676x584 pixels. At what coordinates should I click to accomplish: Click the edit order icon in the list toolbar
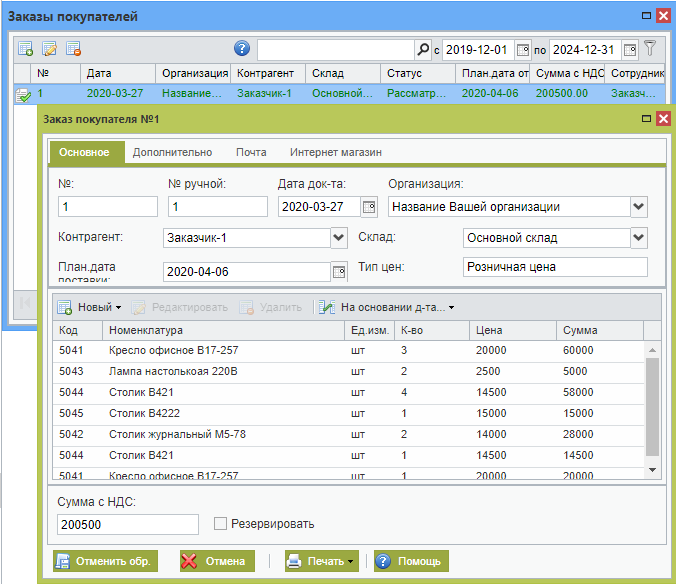coord(49,49)
